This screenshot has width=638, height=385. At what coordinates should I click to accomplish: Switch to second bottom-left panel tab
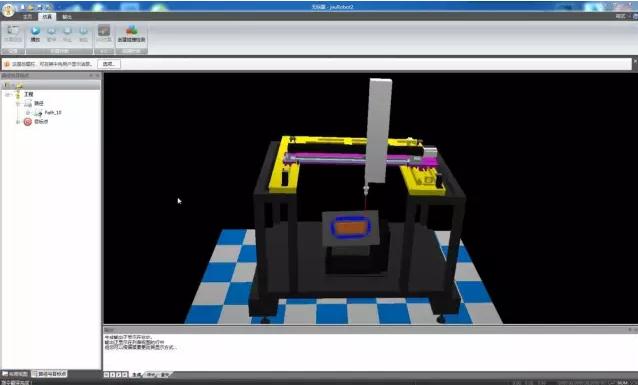(x=50, y=374)
